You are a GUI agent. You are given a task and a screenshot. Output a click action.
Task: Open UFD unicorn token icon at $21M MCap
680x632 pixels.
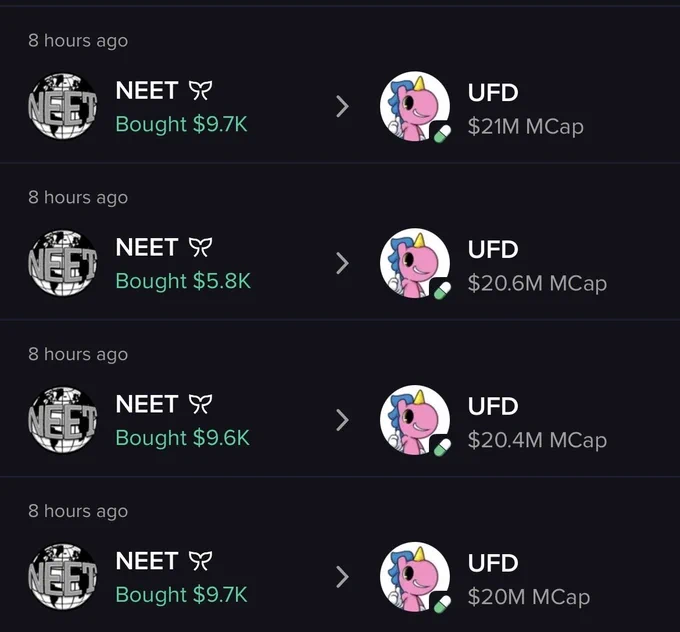pyautogui.click(x=415, y=106)
